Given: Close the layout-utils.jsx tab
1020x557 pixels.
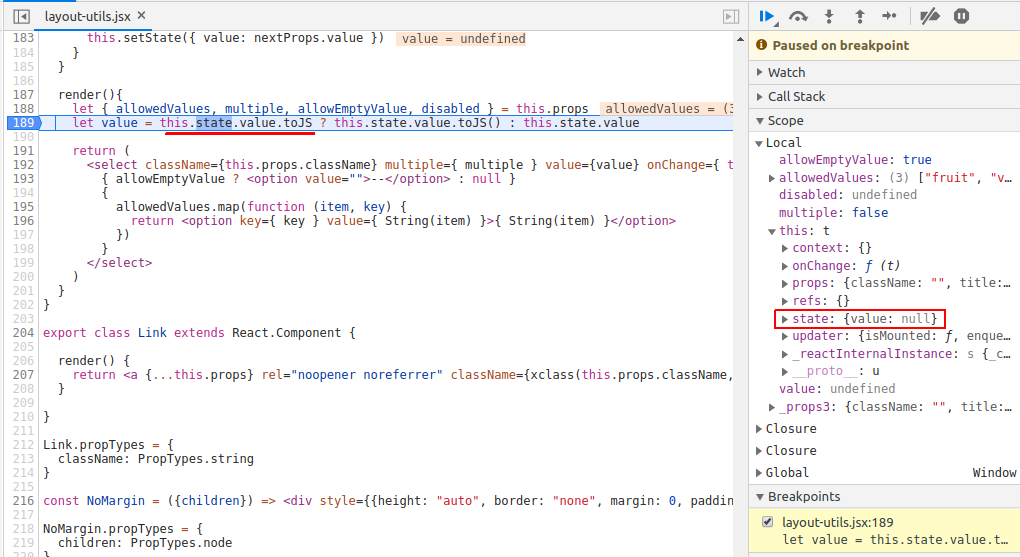Looking at the screenshot, I should (142, 15).
